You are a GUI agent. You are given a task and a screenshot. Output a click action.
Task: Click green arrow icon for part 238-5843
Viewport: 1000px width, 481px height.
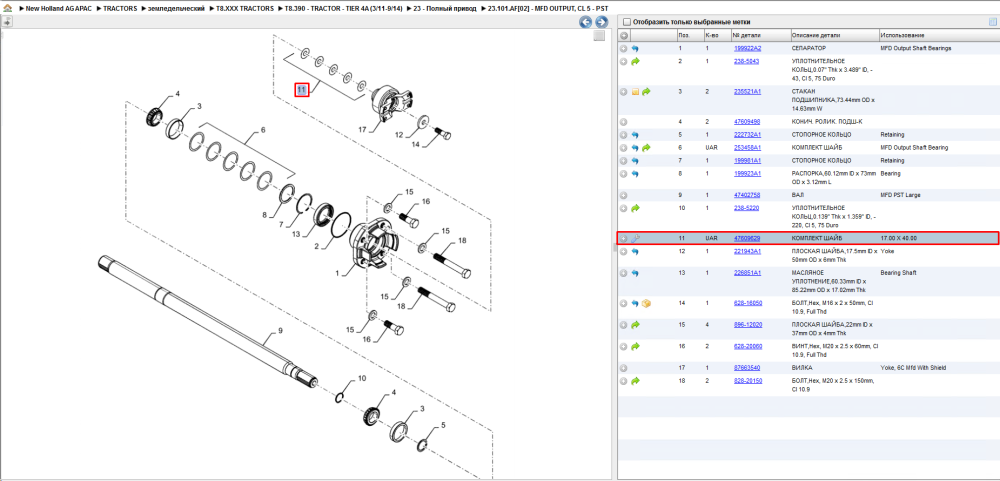(635, 61)
